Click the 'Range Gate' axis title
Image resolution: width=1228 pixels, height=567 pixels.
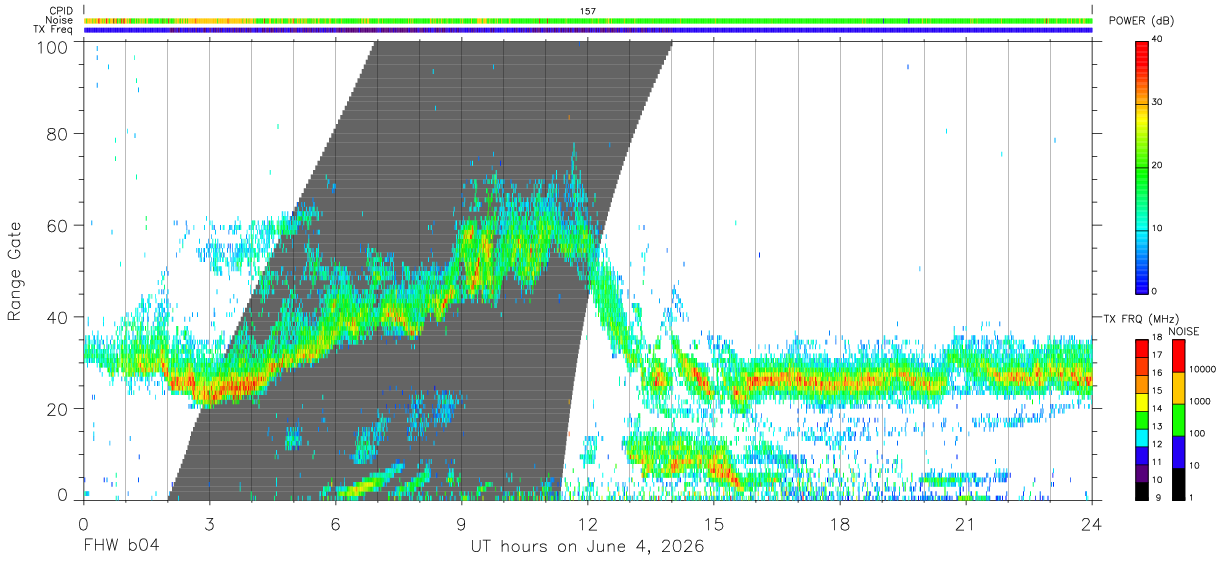click(x=15, y=272)
